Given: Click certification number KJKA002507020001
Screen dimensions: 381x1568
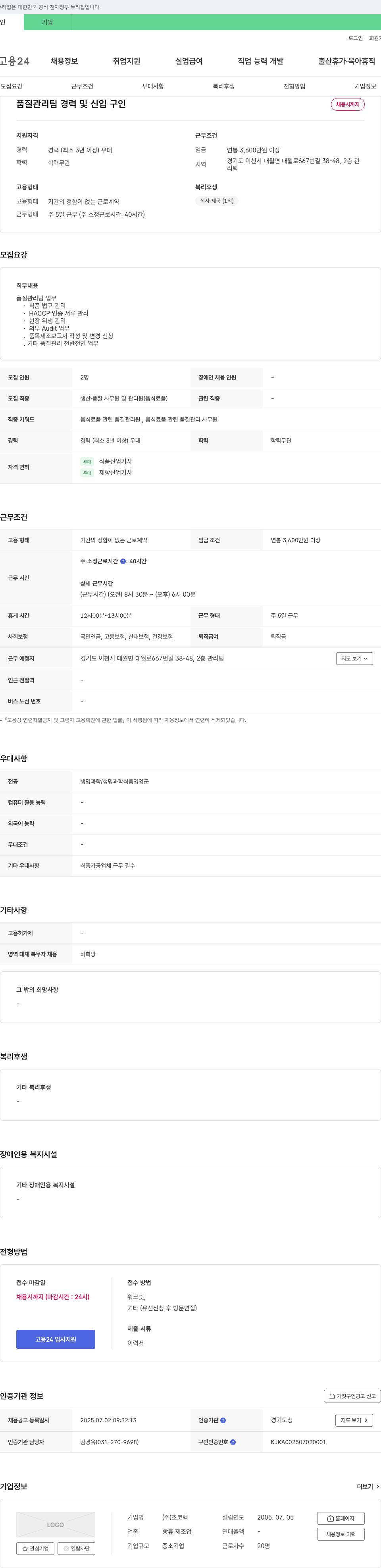Looking at the screenshot, I should [298, 1442].
